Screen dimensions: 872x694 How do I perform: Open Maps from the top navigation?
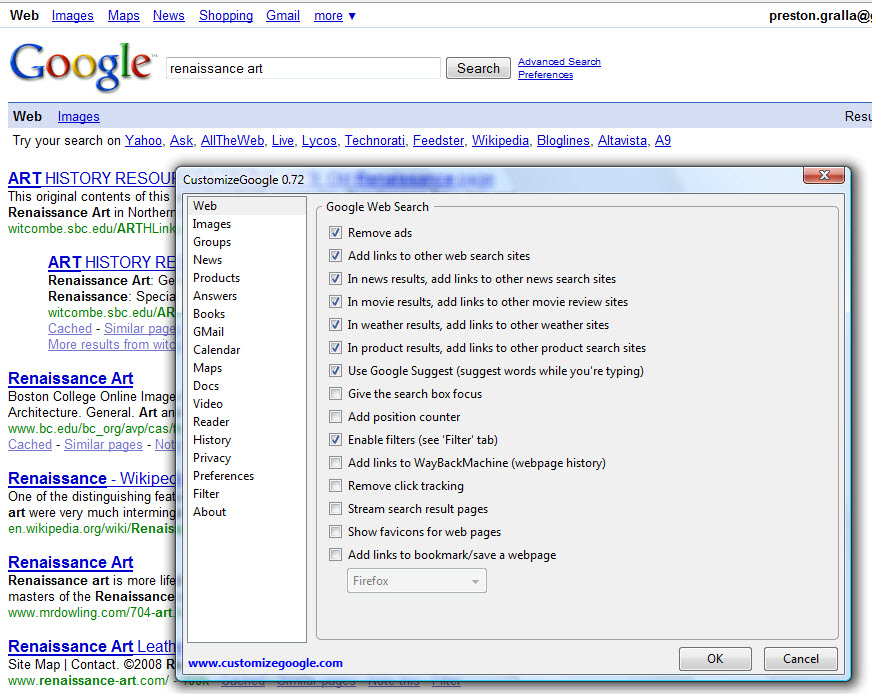pos(124,15)
